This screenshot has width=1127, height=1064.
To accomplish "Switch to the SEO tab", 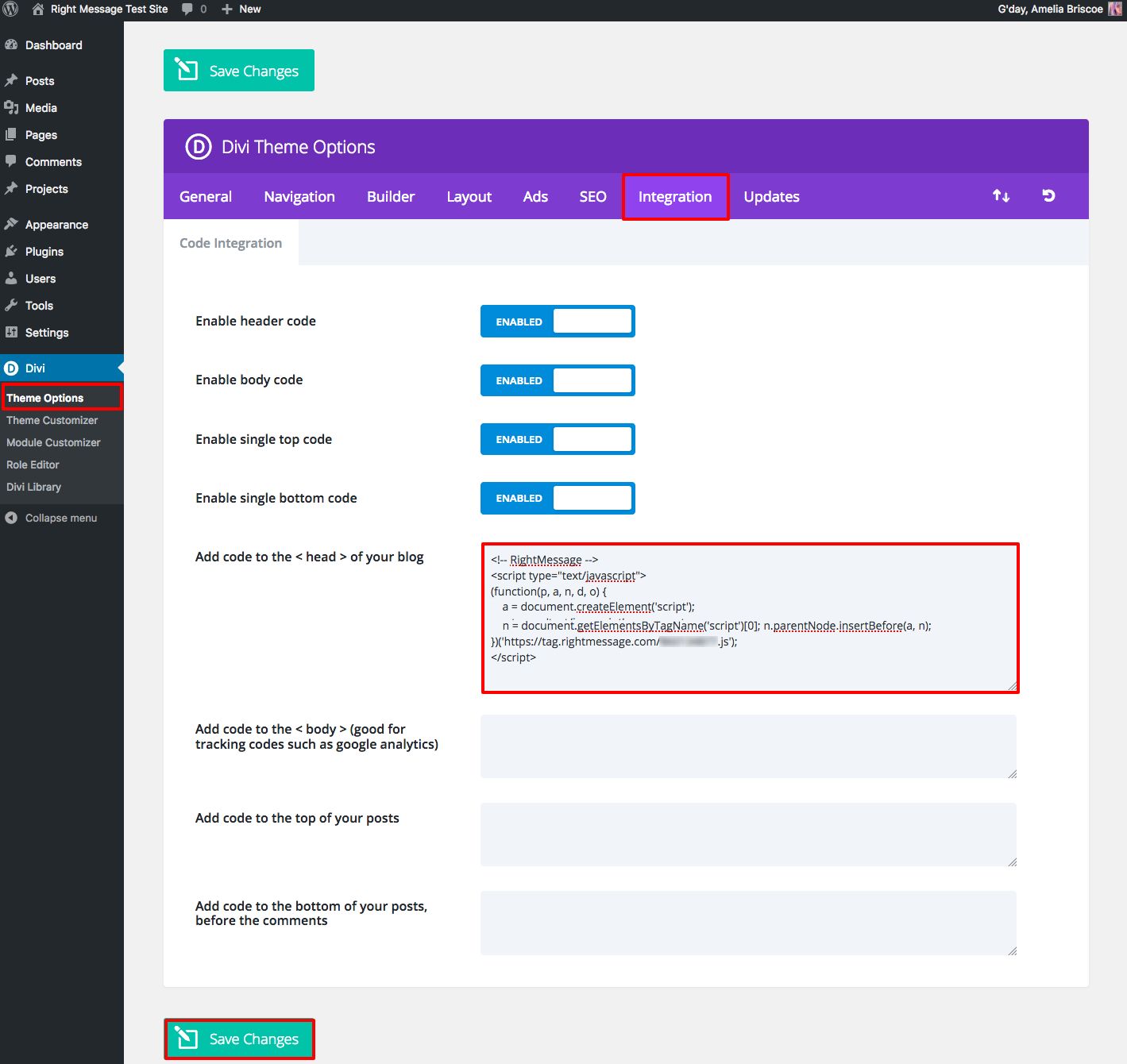I will 593,196.
